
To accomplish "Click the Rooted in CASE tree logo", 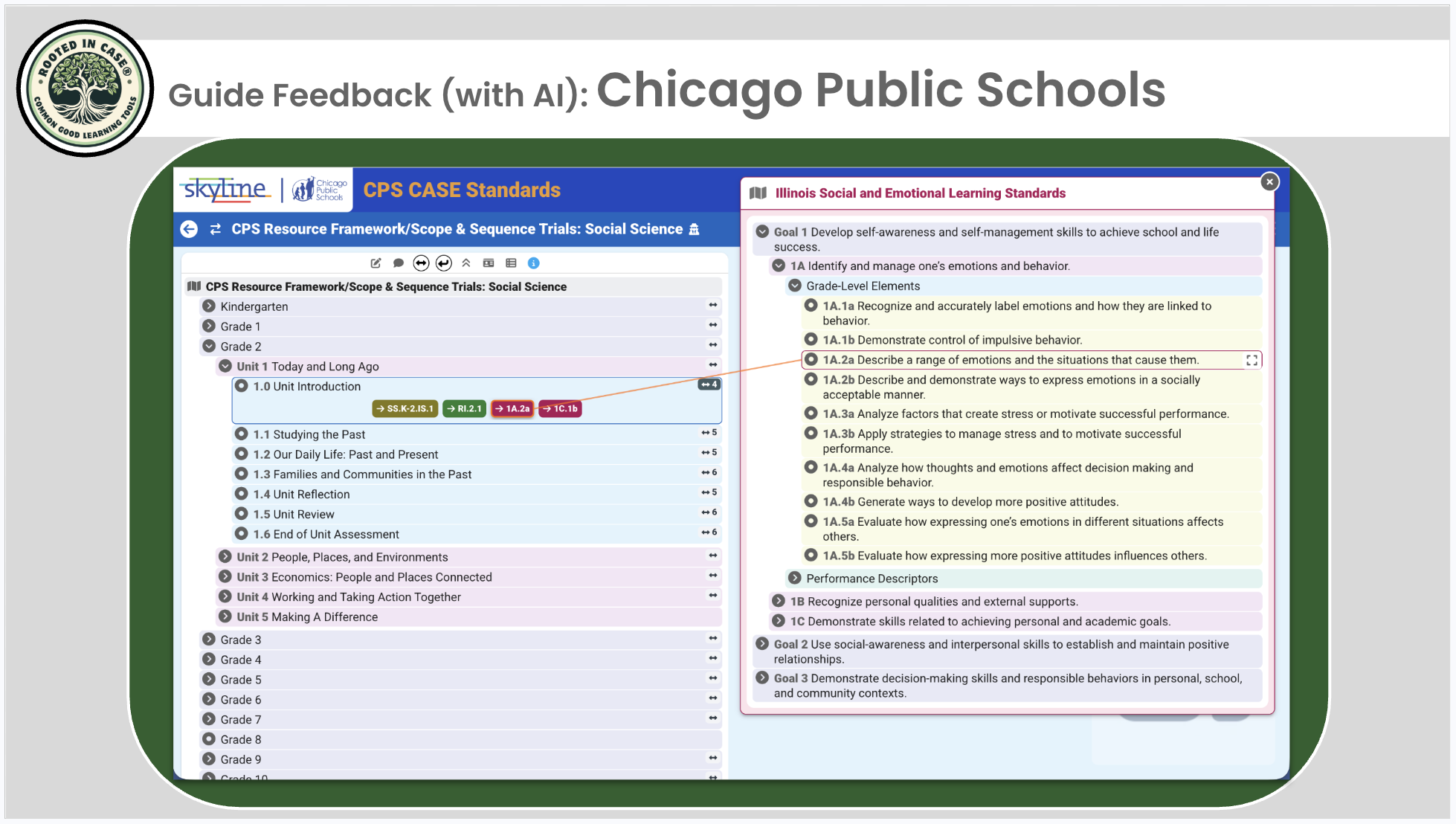I will click(85, 88).
